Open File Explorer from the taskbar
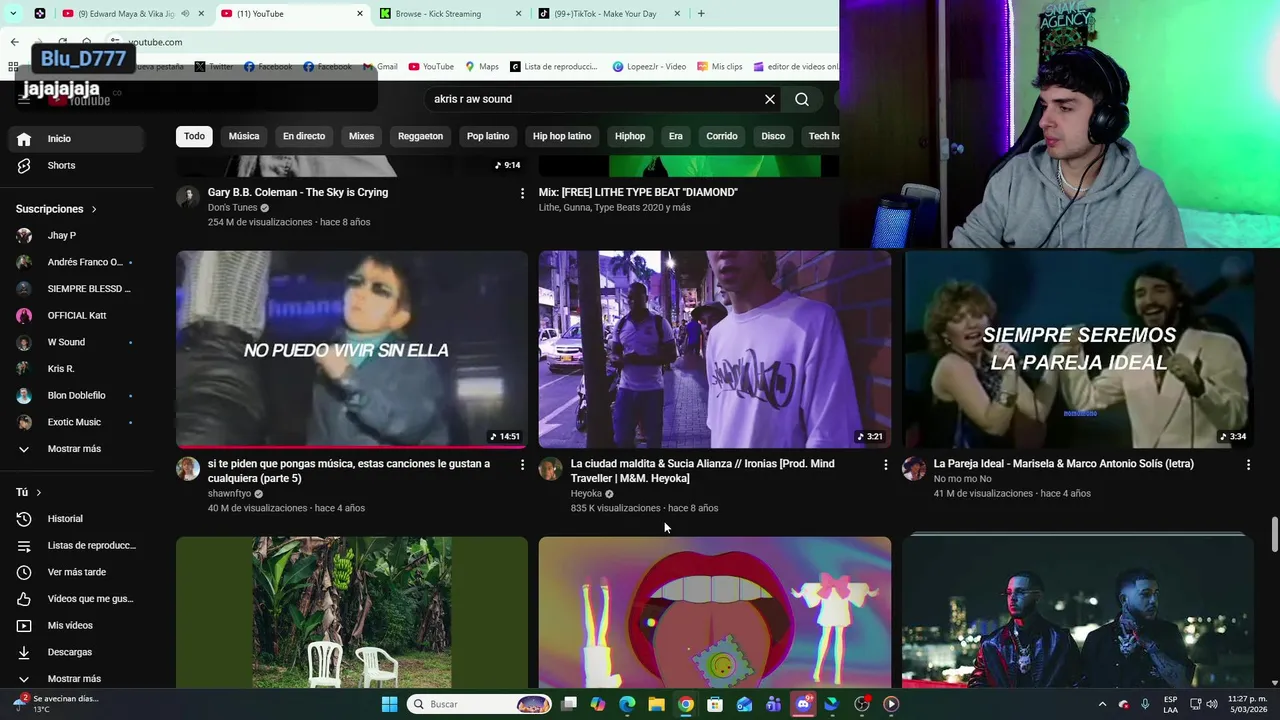The width and height of the screenshot is (1280, 720). click(656, 704)
